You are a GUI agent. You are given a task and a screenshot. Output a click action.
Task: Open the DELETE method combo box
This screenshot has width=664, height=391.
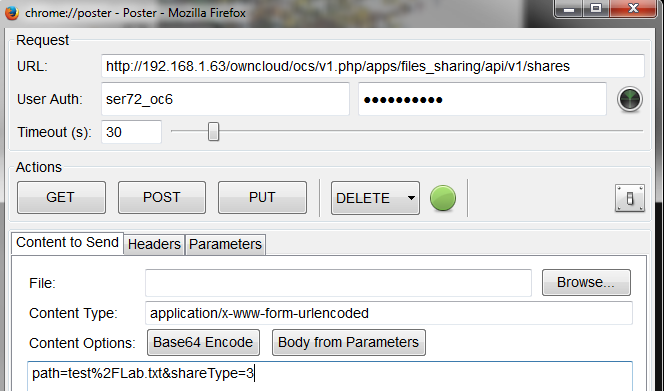pyautogui.click(x=375, y=198)
